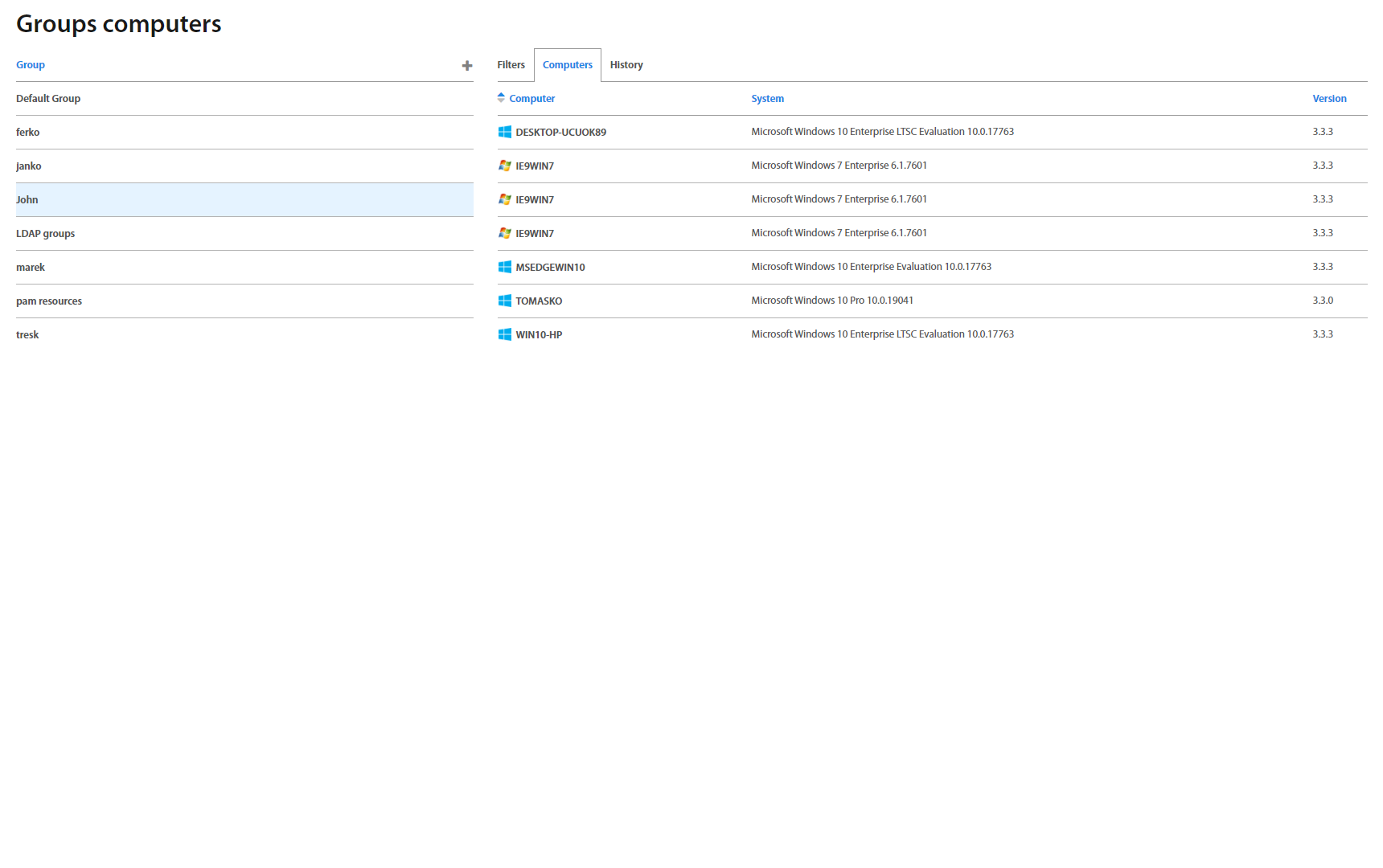This screenshot has width=1383, height=868.
Task: Select the LDAP groups entry
Action: pos(45,234)
